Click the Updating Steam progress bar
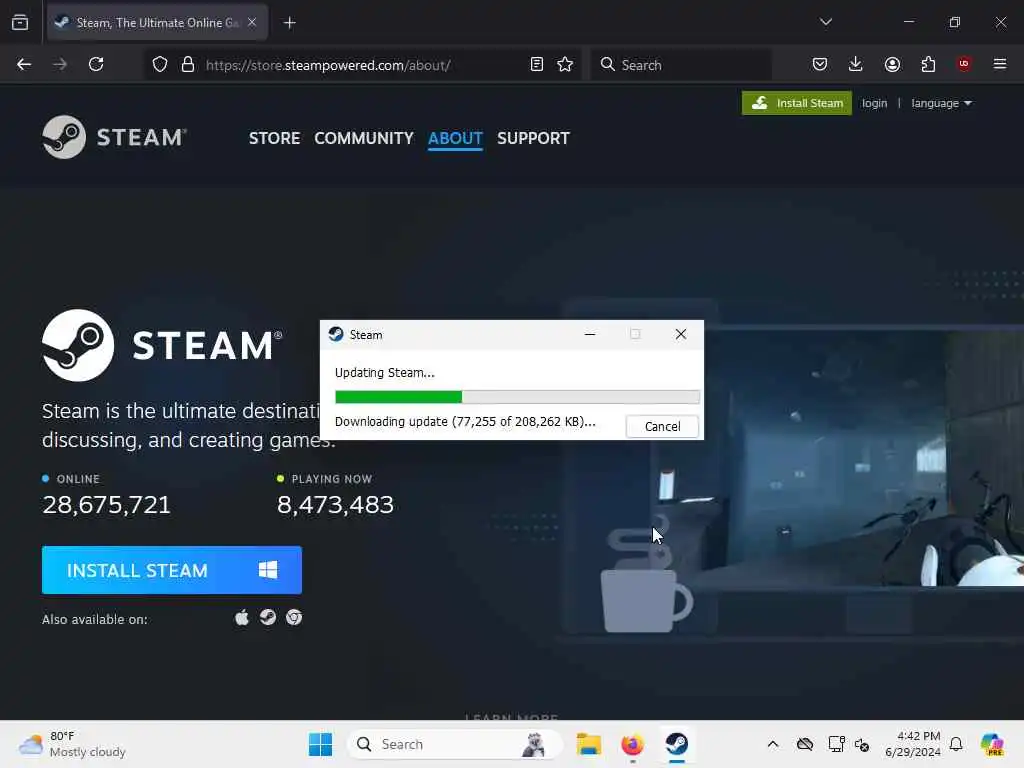Viewport: 1024px width, 768px height. point(517,396)
